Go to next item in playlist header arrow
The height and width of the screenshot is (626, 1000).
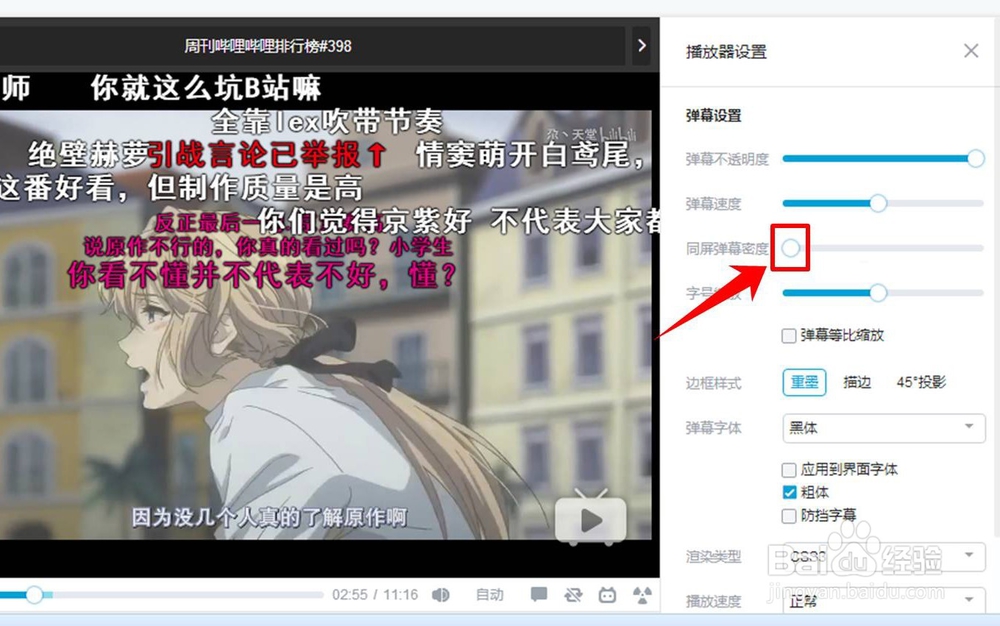(x=642, y=45)
